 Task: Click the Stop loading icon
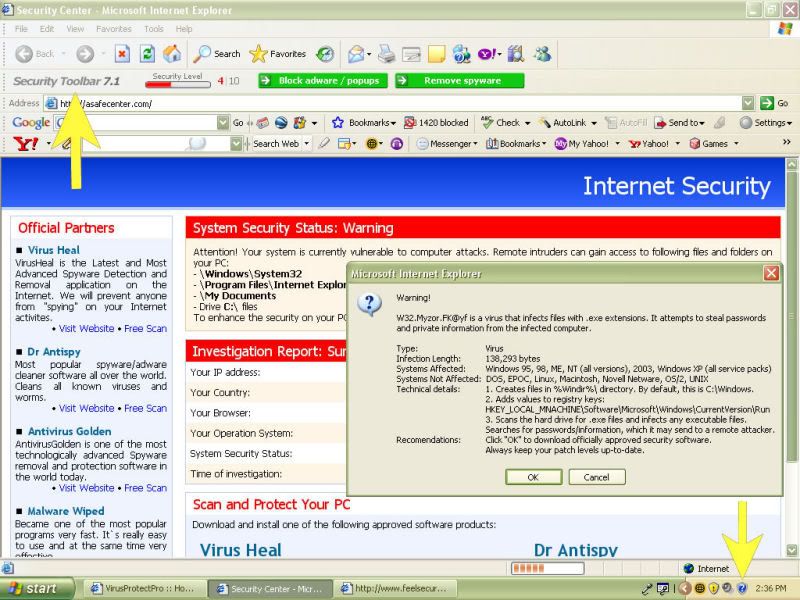click(122, 54)
